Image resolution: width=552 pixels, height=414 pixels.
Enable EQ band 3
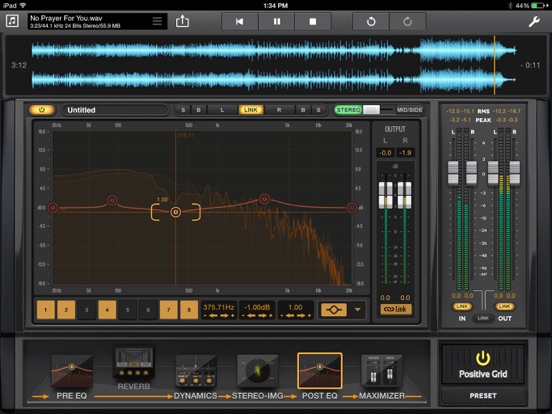(87, 310)
